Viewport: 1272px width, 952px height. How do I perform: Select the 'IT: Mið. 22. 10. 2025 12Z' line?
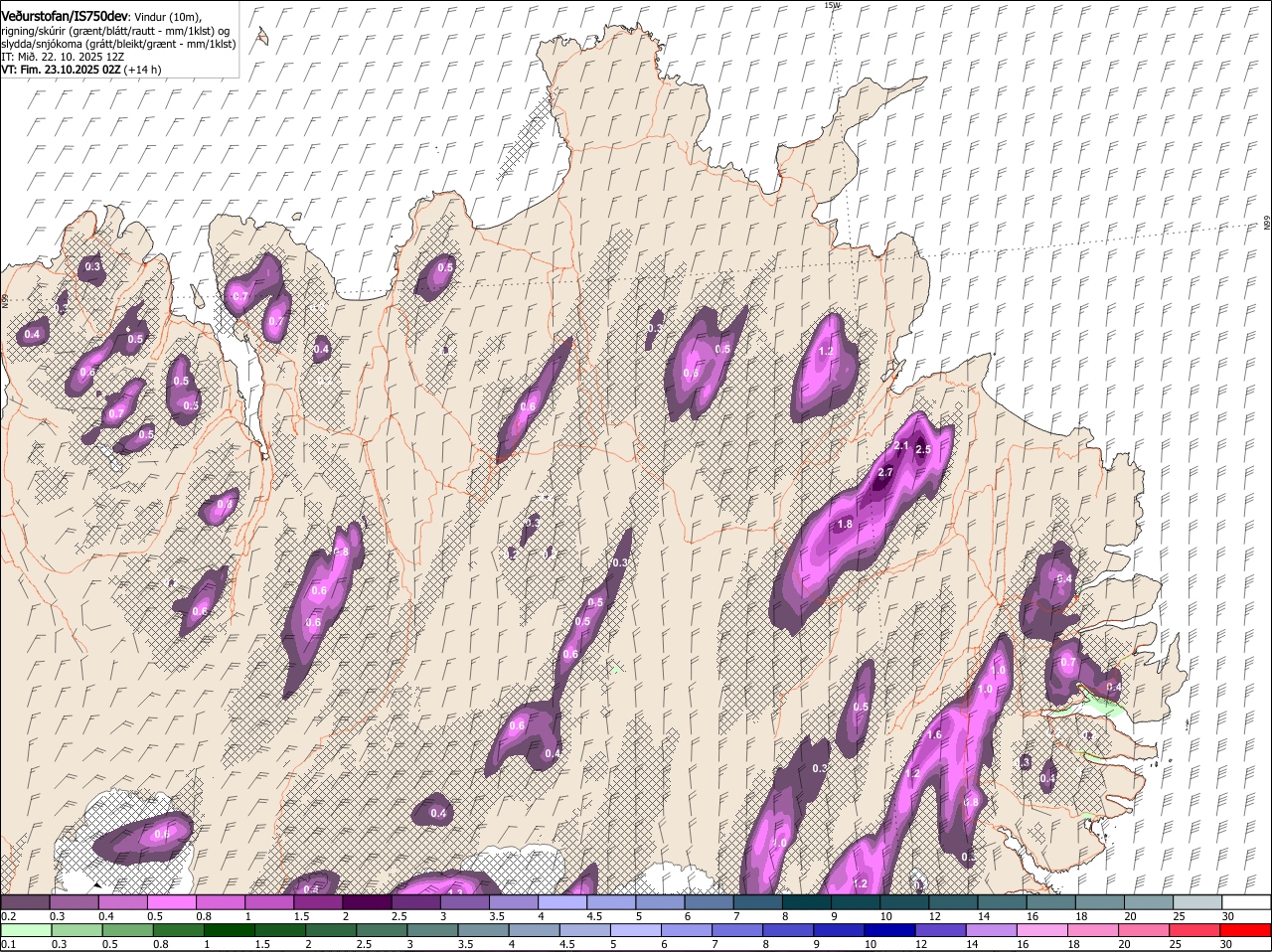[63, 57]
